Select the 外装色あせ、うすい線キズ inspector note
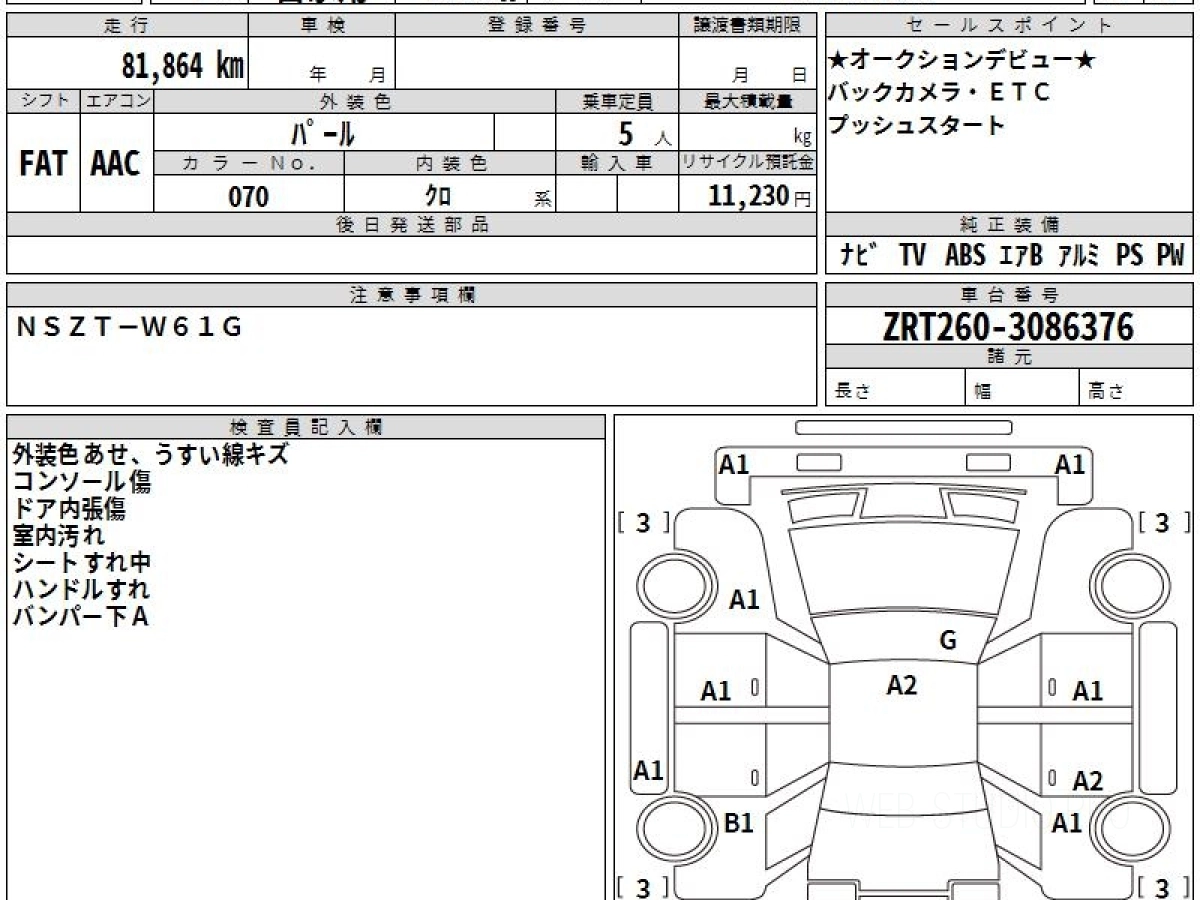 (151, 454)
